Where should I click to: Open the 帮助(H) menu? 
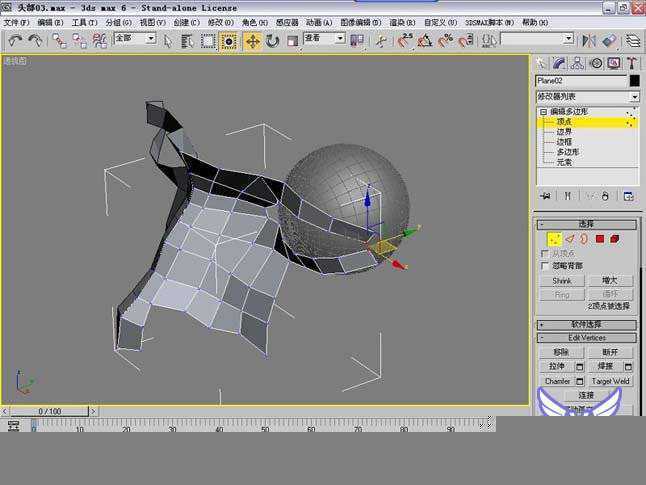[535, 22]
